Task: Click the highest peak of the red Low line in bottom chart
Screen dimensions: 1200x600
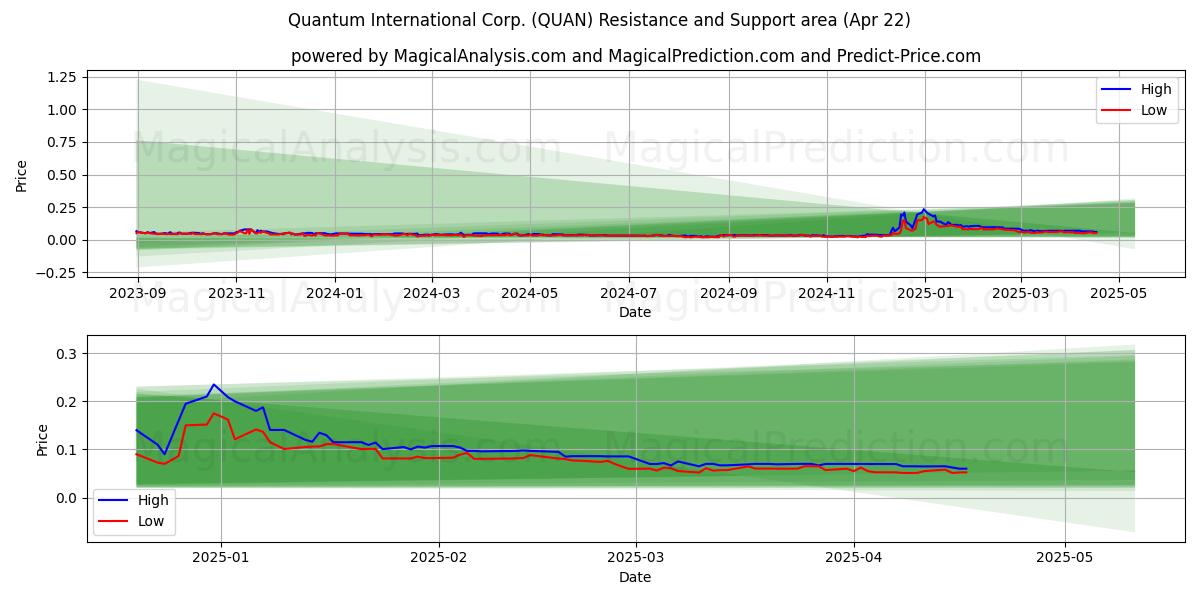Action: coord(213,413)
